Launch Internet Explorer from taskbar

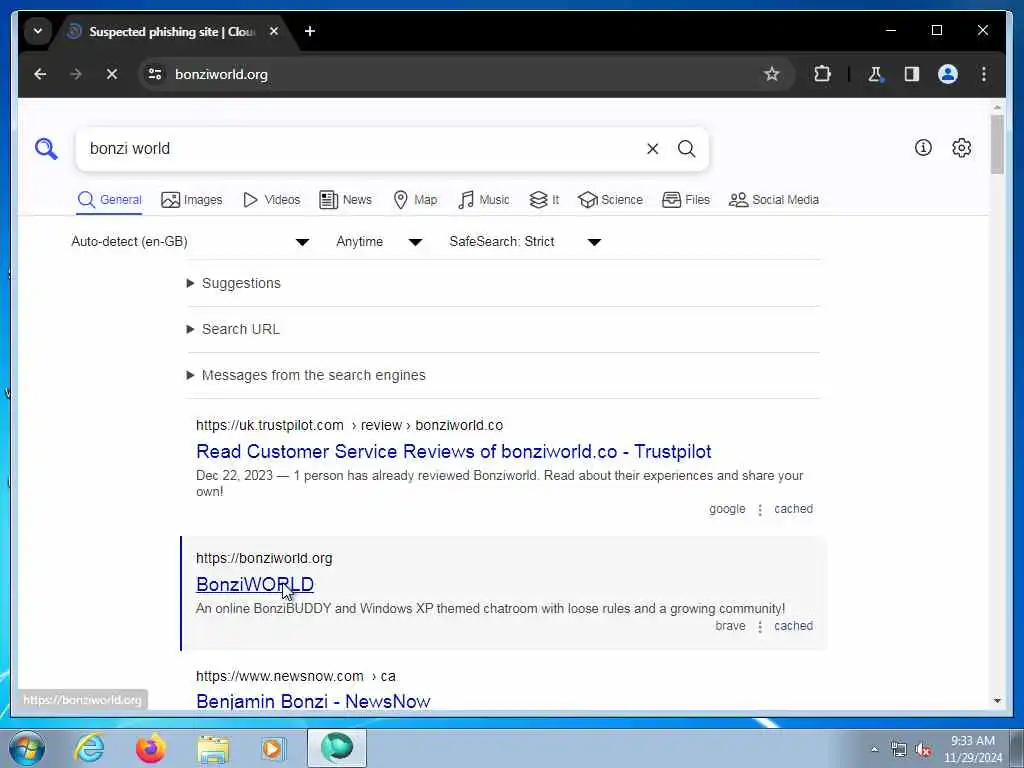click(89, 748)
